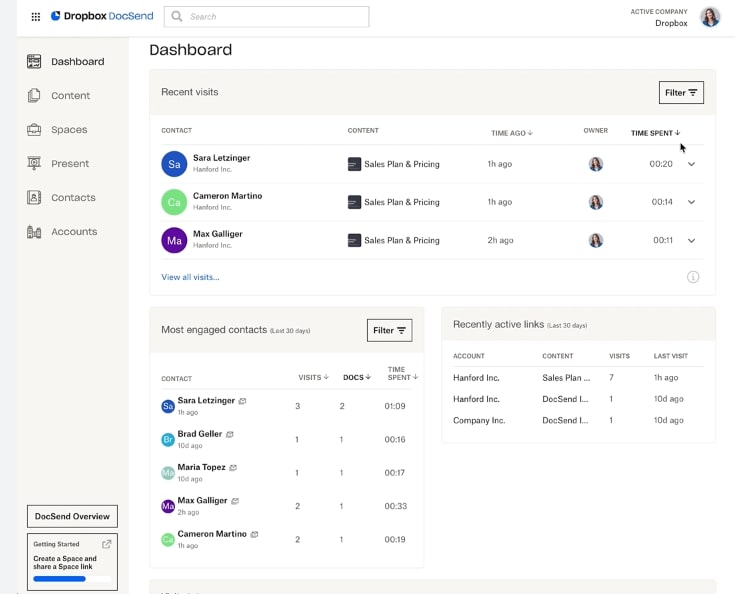The image size is (735, 595).
Task: Click the Contacts book icon
Action: click(34, 197)
